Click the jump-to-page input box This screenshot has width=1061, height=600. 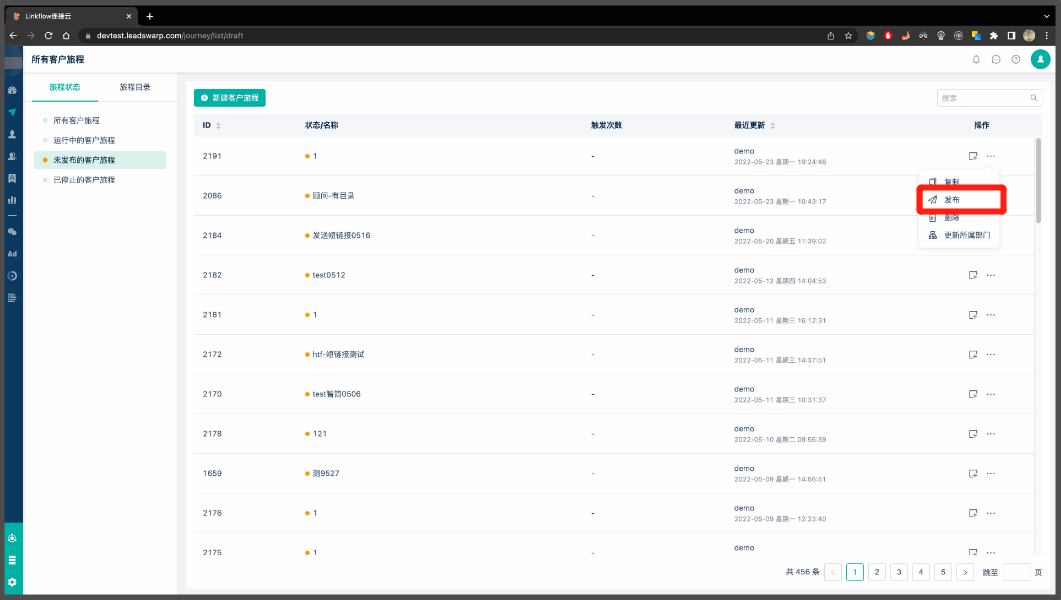[x=1016, y=572]
